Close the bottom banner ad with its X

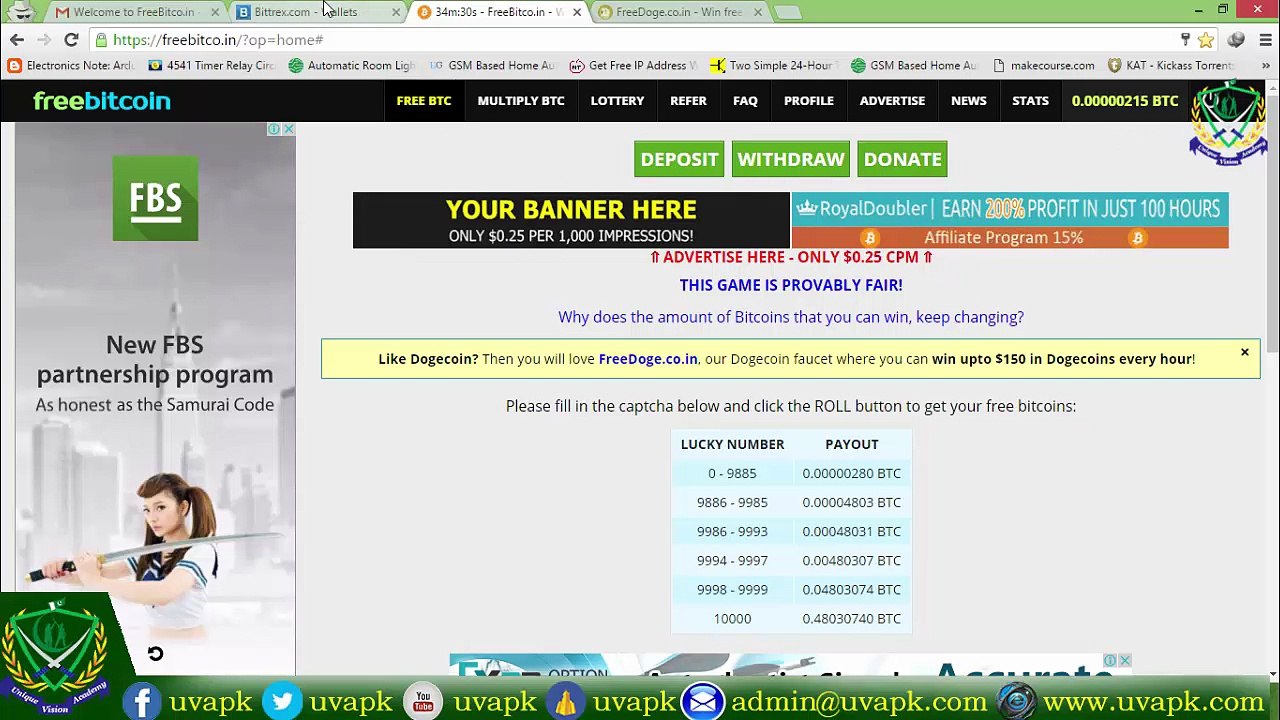click(x=1125, y=661)
